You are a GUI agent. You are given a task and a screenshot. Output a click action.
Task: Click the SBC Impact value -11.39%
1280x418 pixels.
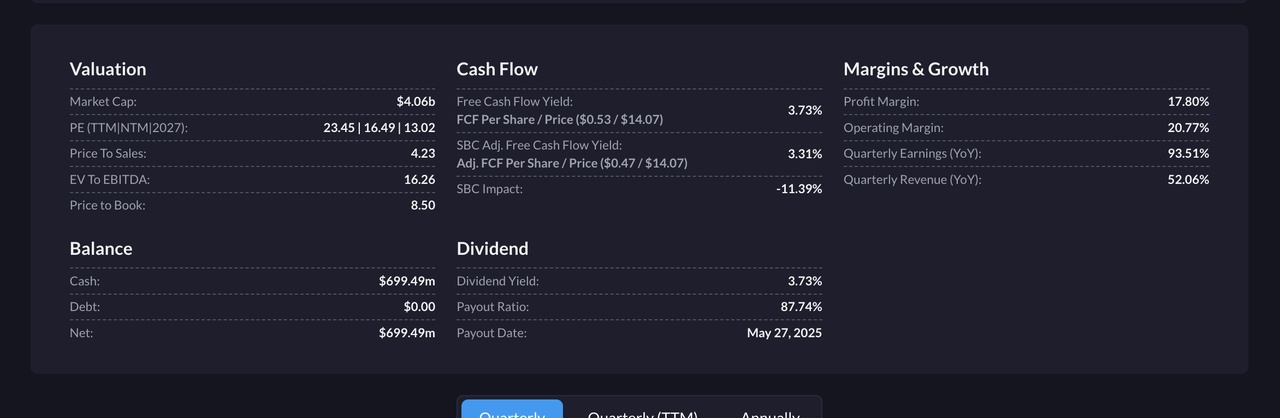[x=799, y=188]
